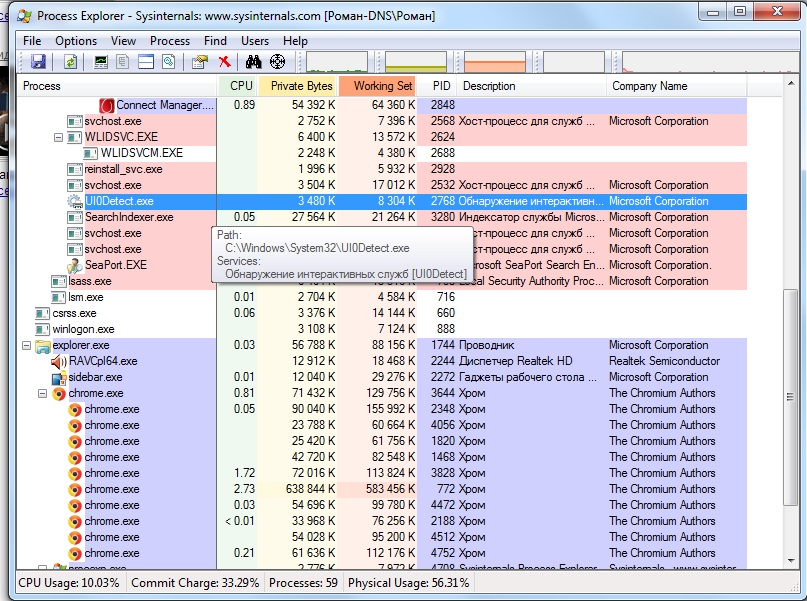The width and height of the screenshot is (807, 601).
Task: Click the SeaPort.EXE process icon
Action: [75, 266]
